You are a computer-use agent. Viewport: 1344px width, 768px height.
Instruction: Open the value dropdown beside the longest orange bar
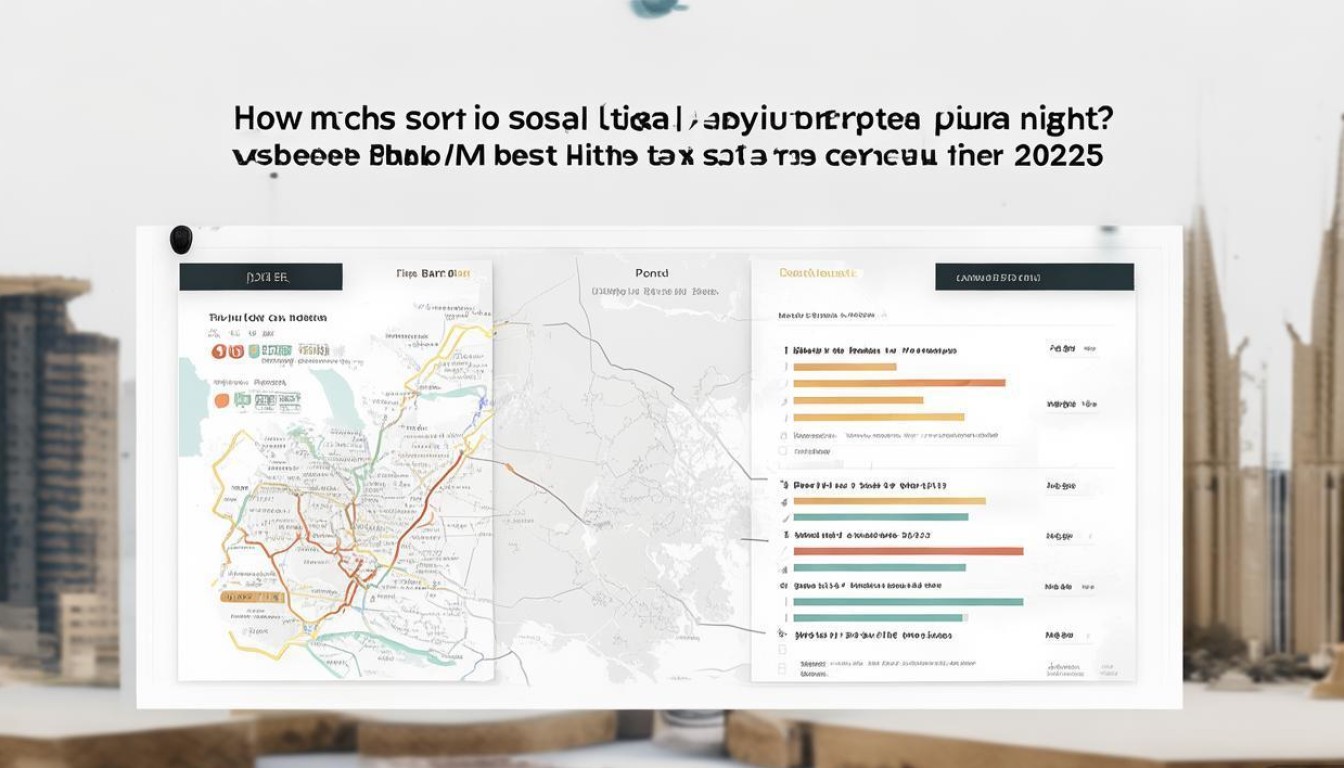(x=1071, y=405)
